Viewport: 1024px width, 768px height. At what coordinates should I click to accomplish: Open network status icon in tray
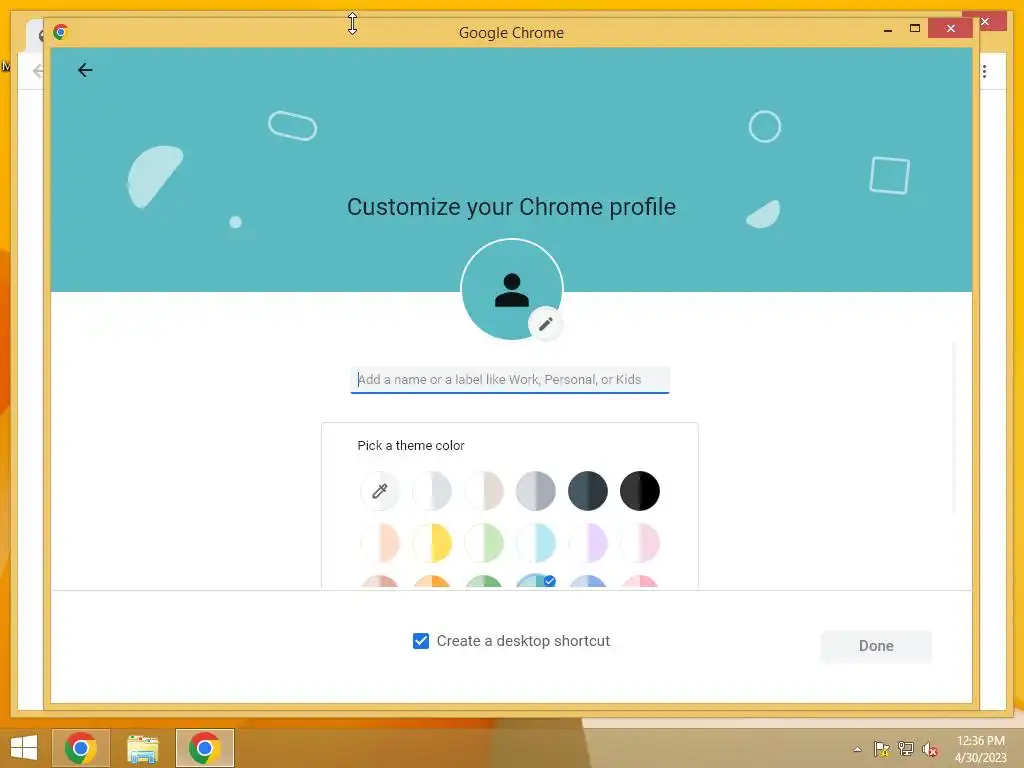click(906, 749)
